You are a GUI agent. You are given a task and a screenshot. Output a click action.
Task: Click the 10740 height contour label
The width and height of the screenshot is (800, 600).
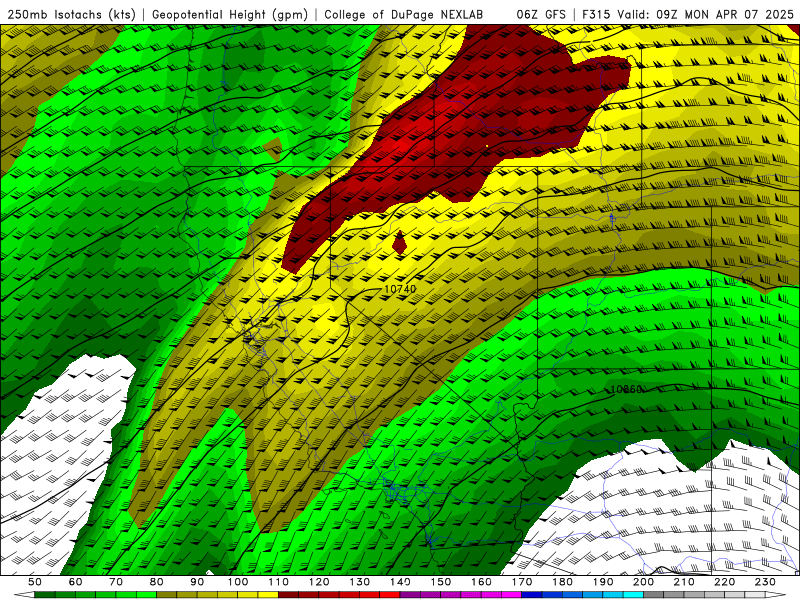pos(399,289)
